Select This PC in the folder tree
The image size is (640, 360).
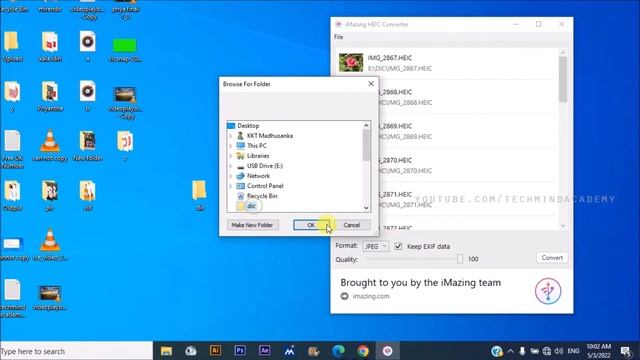click(257, 146)
